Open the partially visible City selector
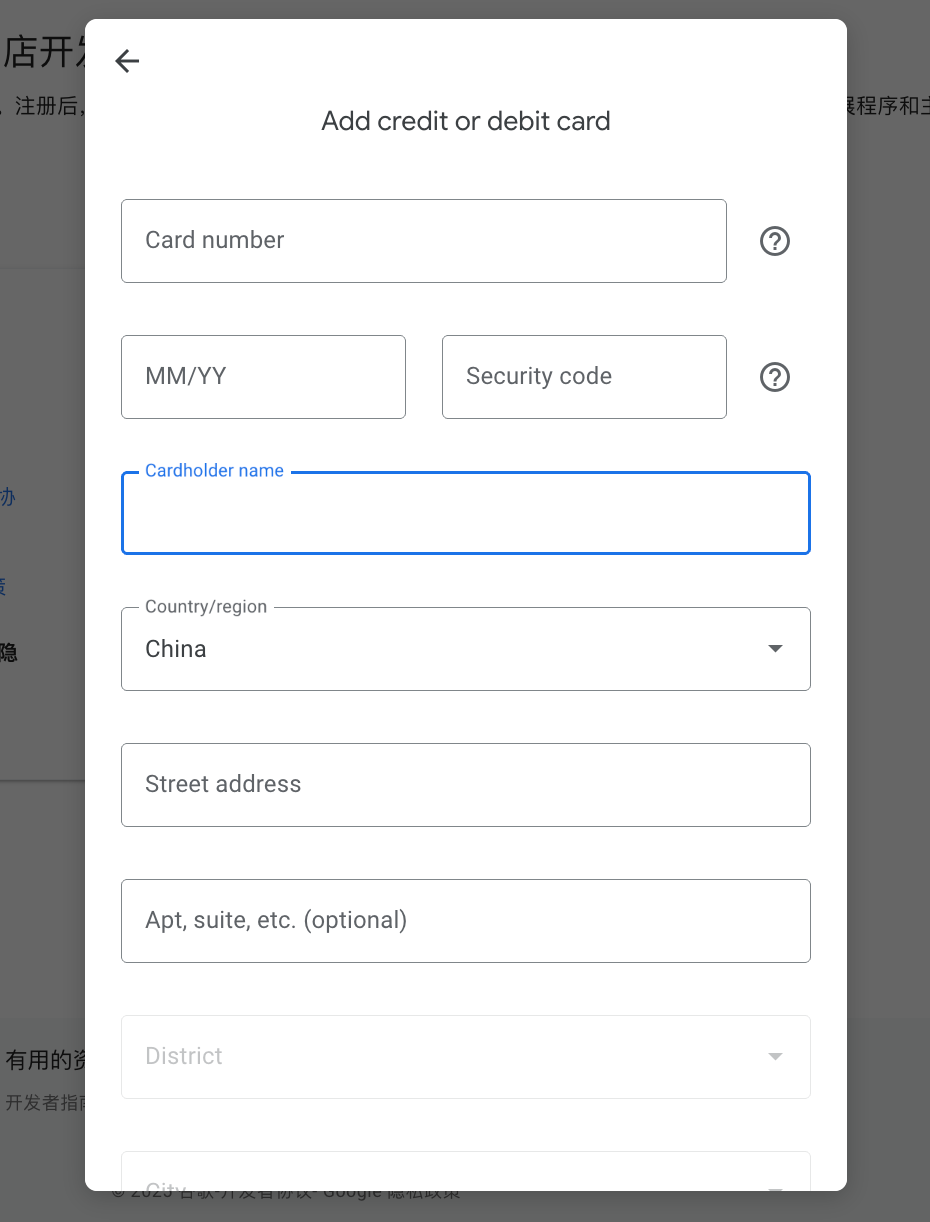 tap(466, 1171)
